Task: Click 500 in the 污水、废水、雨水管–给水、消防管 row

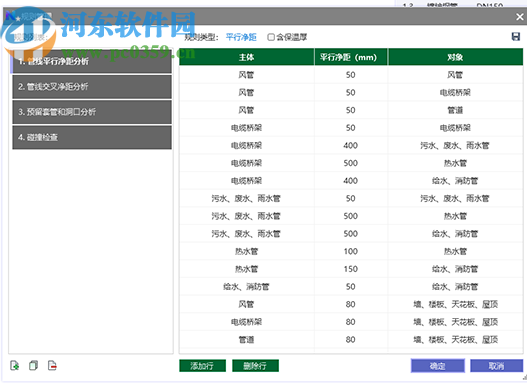Action: (x=351, y=234)
